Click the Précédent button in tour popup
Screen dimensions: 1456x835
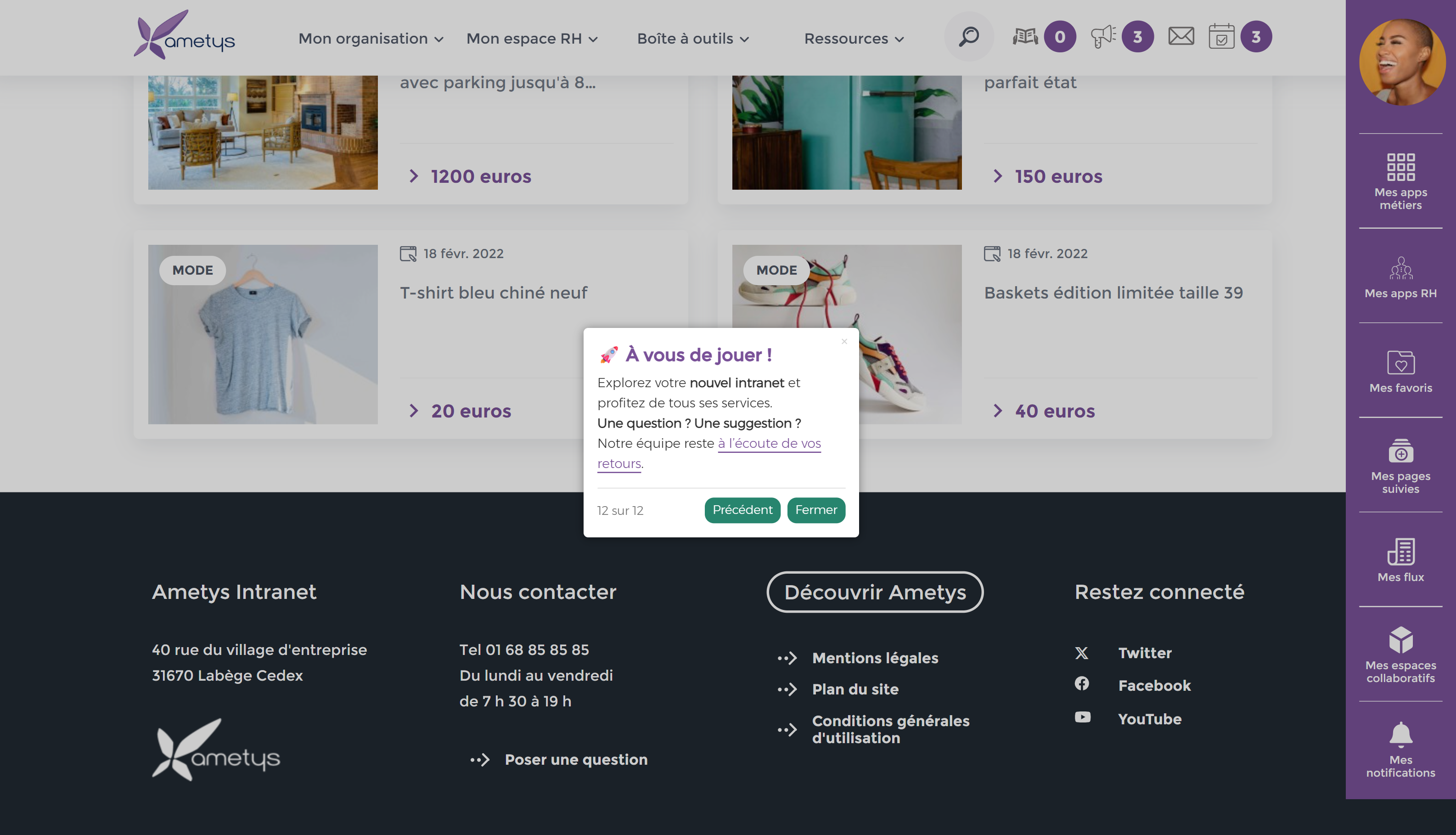[x=742, y=510]
